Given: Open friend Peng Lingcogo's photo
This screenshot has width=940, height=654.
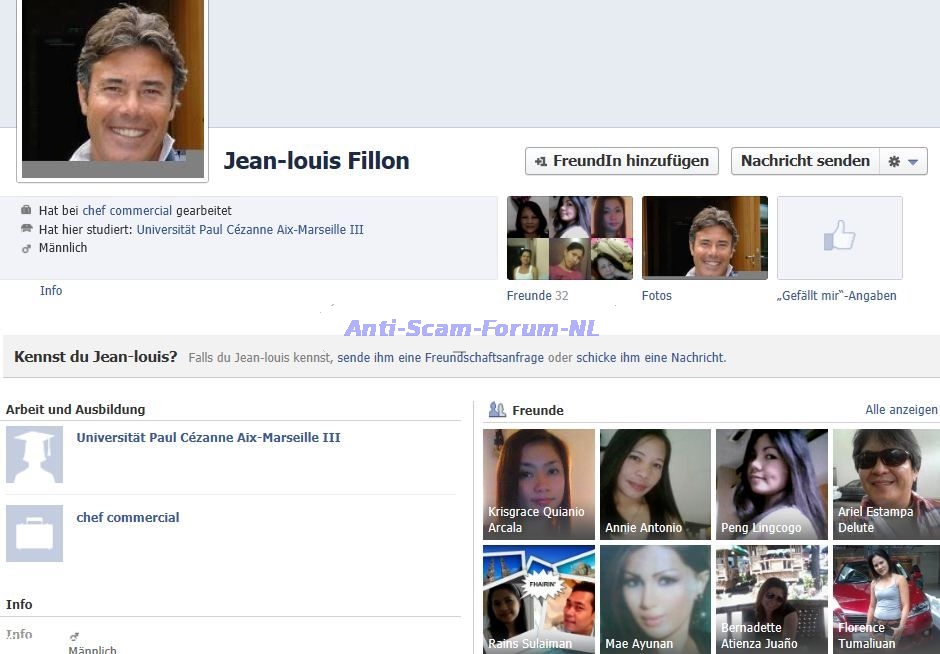Looking at the screenshot, I should 771,484.
